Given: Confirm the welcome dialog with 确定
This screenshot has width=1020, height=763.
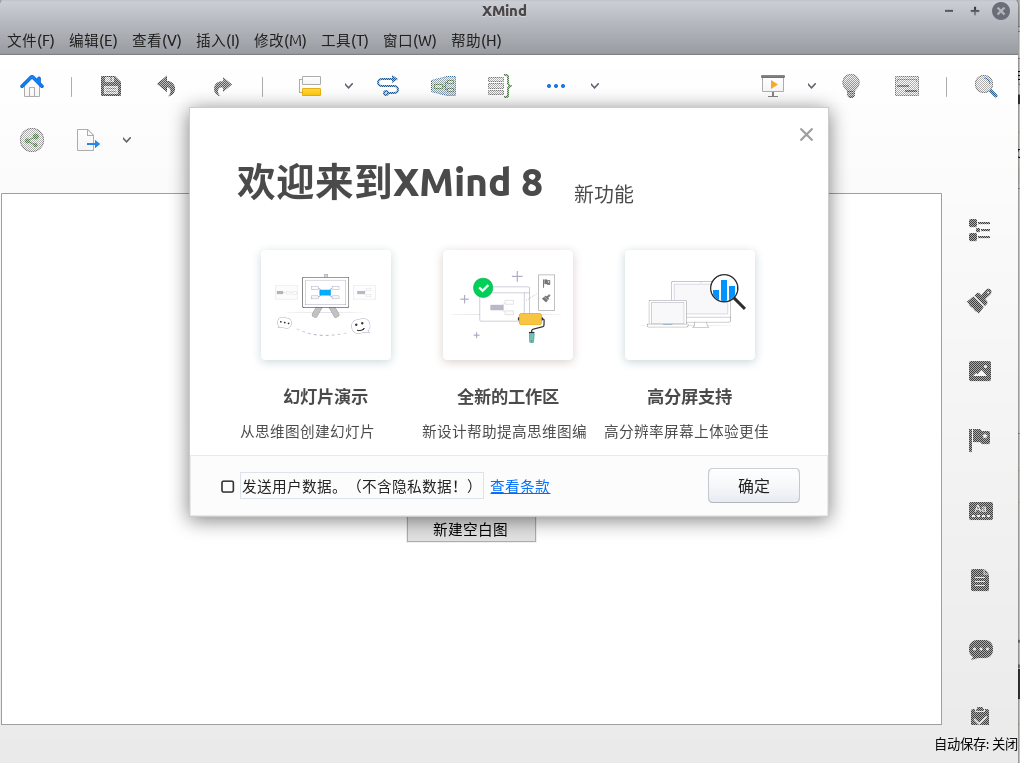Looking at the screenshot, I should tap(753, 485).
